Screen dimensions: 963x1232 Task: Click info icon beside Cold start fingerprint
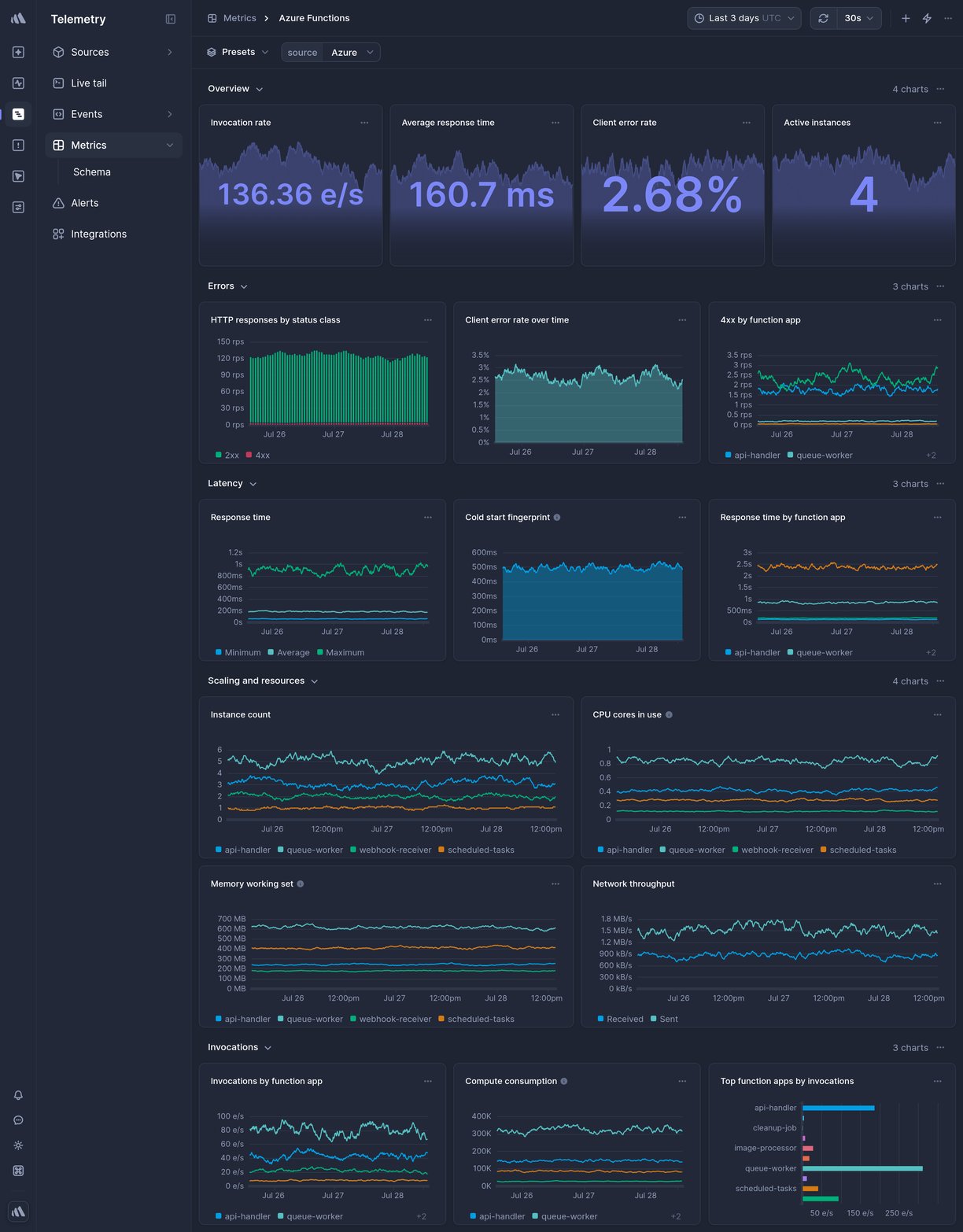coord(557,518)
